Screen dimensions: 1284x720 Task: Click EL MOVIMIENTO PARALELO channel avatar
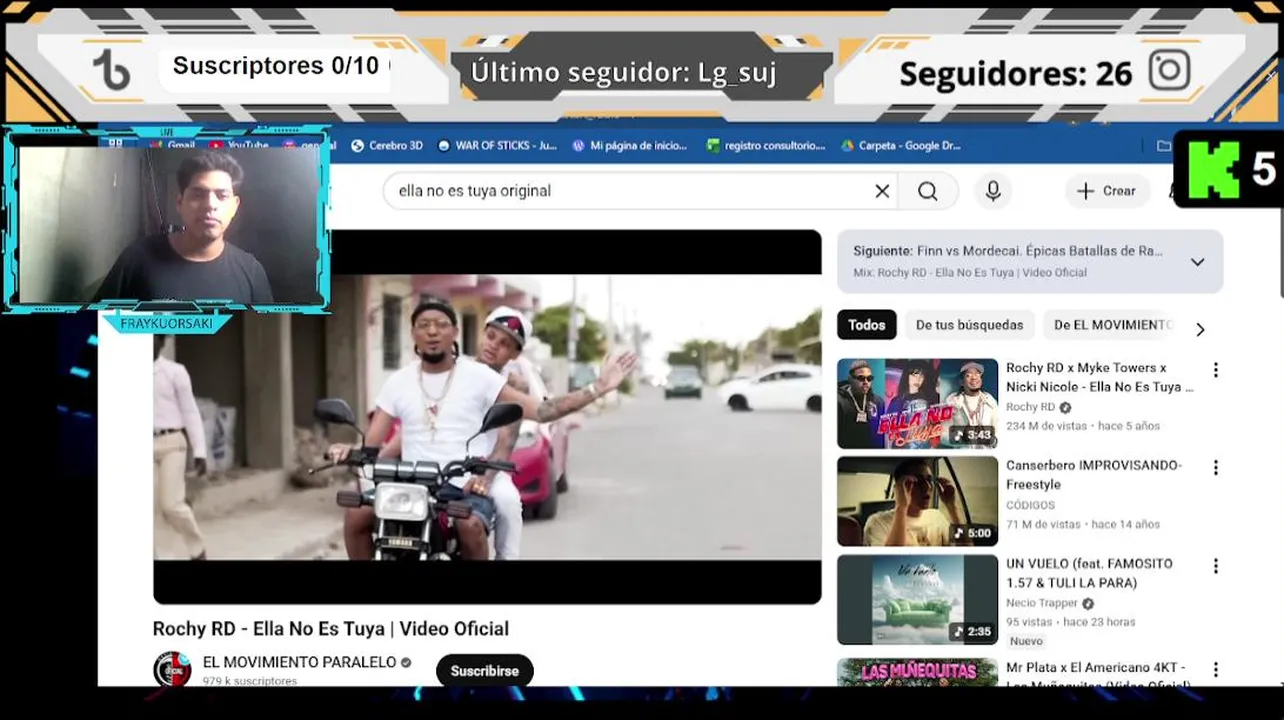coord(172,669)
